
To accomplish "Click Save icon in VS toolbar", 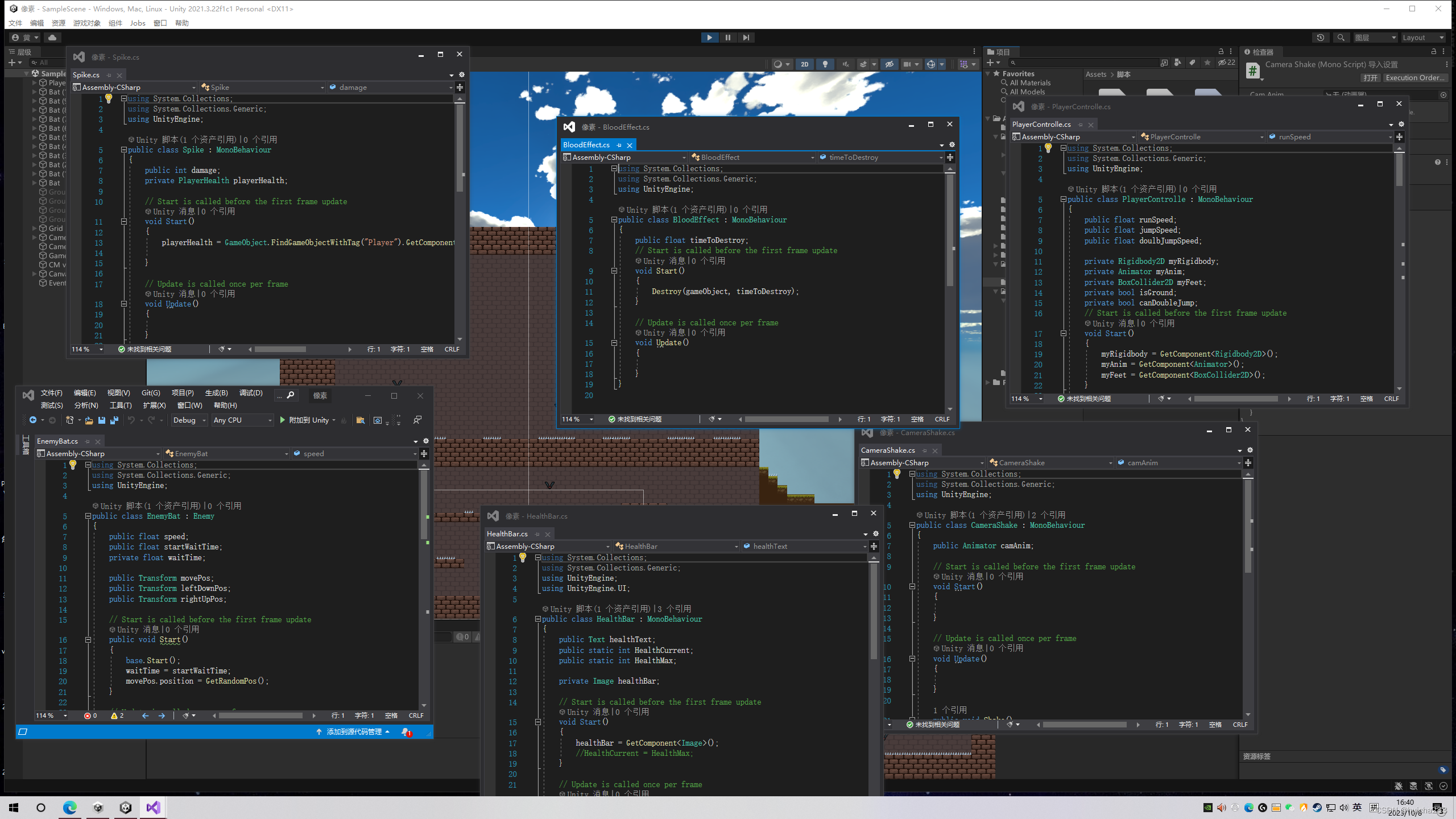I will 102,420.
